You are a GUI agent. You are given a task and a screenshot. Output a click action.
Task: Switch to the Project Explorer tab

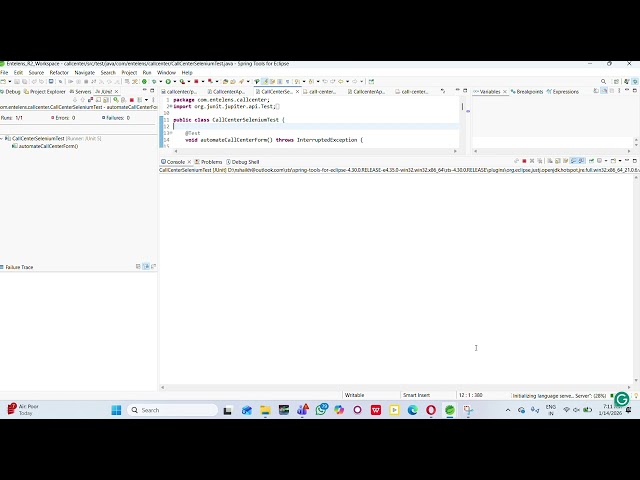[x=47, y=91]
